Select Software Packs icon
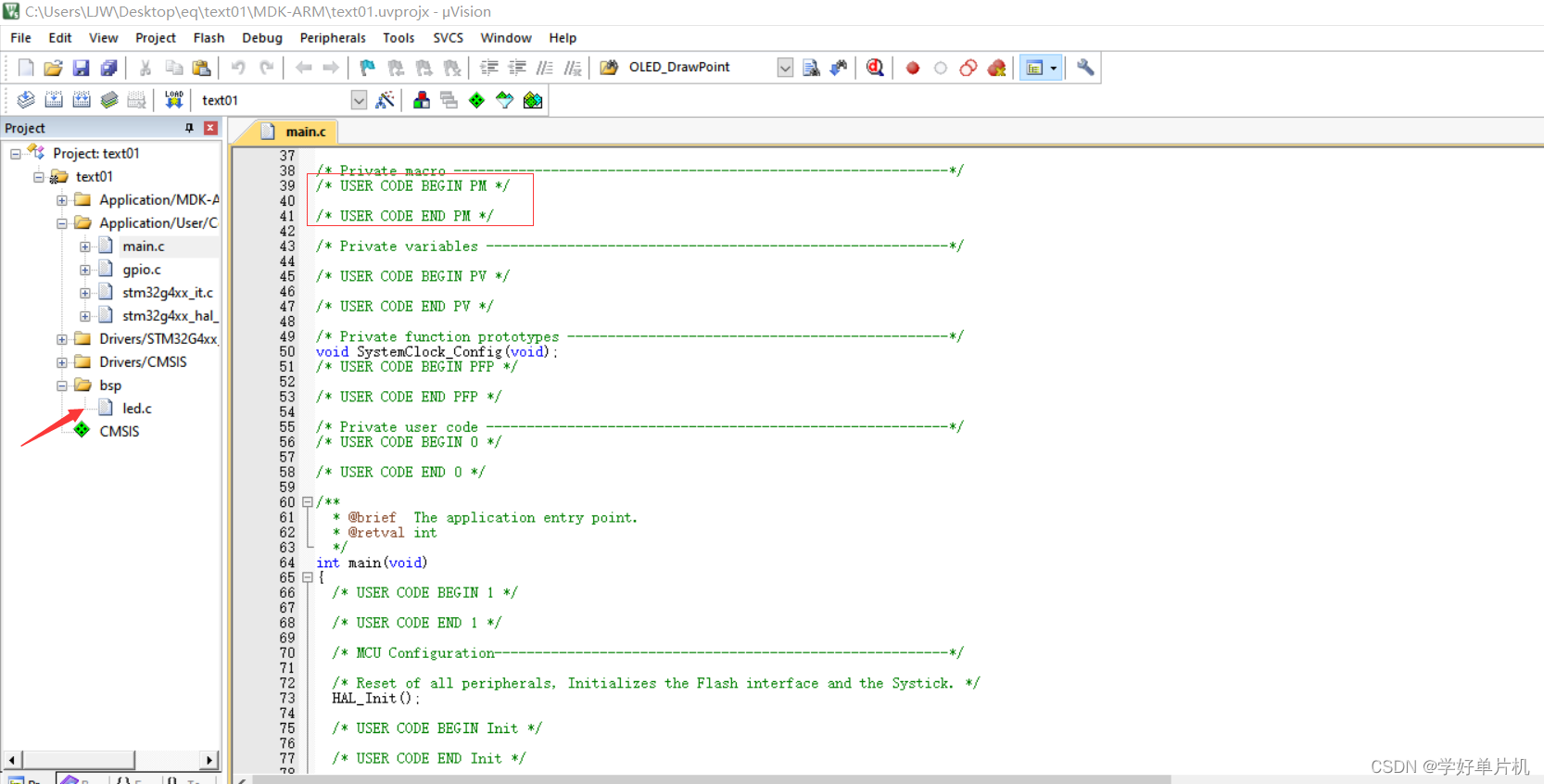 point(504,100)
